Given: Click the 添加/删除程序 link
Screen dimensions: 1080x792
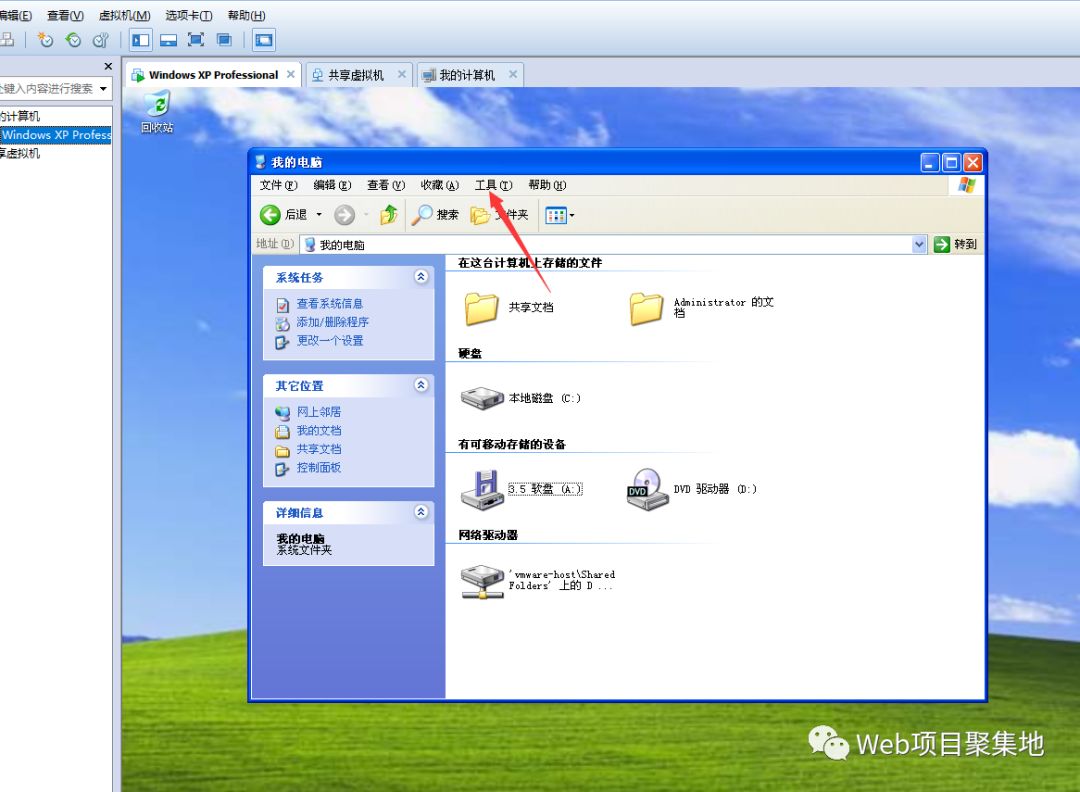Looking at the screenshot, I should [333, 322].
